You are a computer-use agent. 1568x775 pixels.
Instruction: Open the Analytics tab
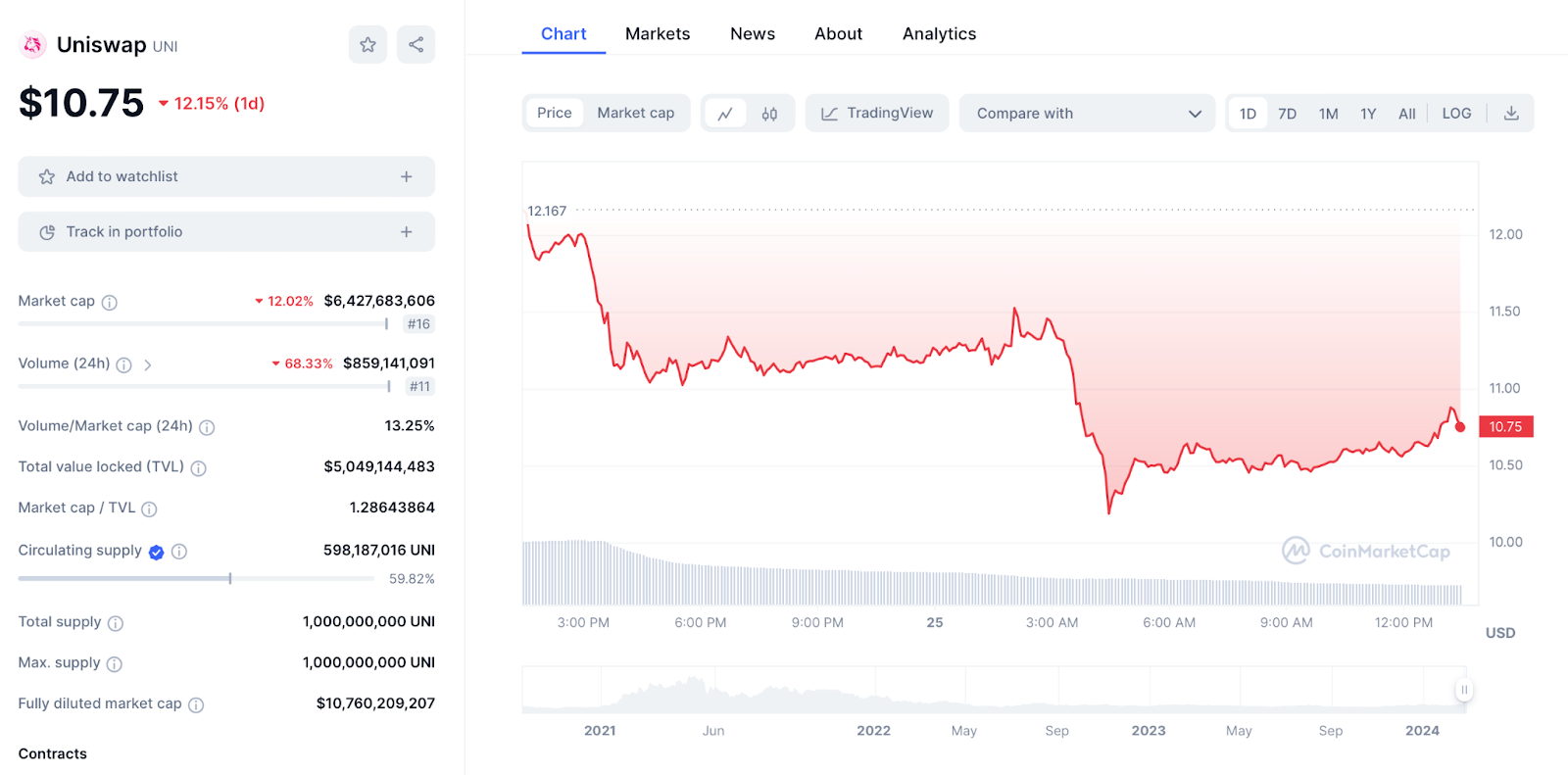point(940,33)
